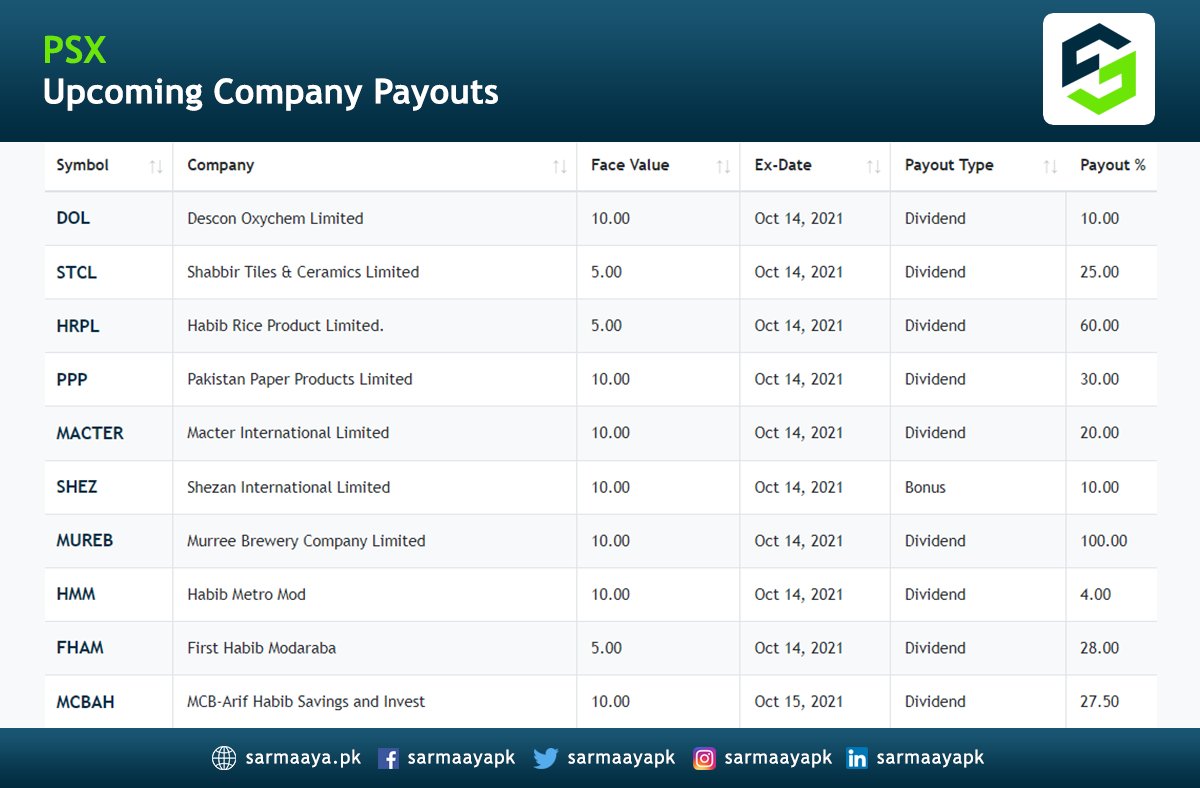
Task: Click the 28.00 payout for FHAM
Action: point(1100,648)
